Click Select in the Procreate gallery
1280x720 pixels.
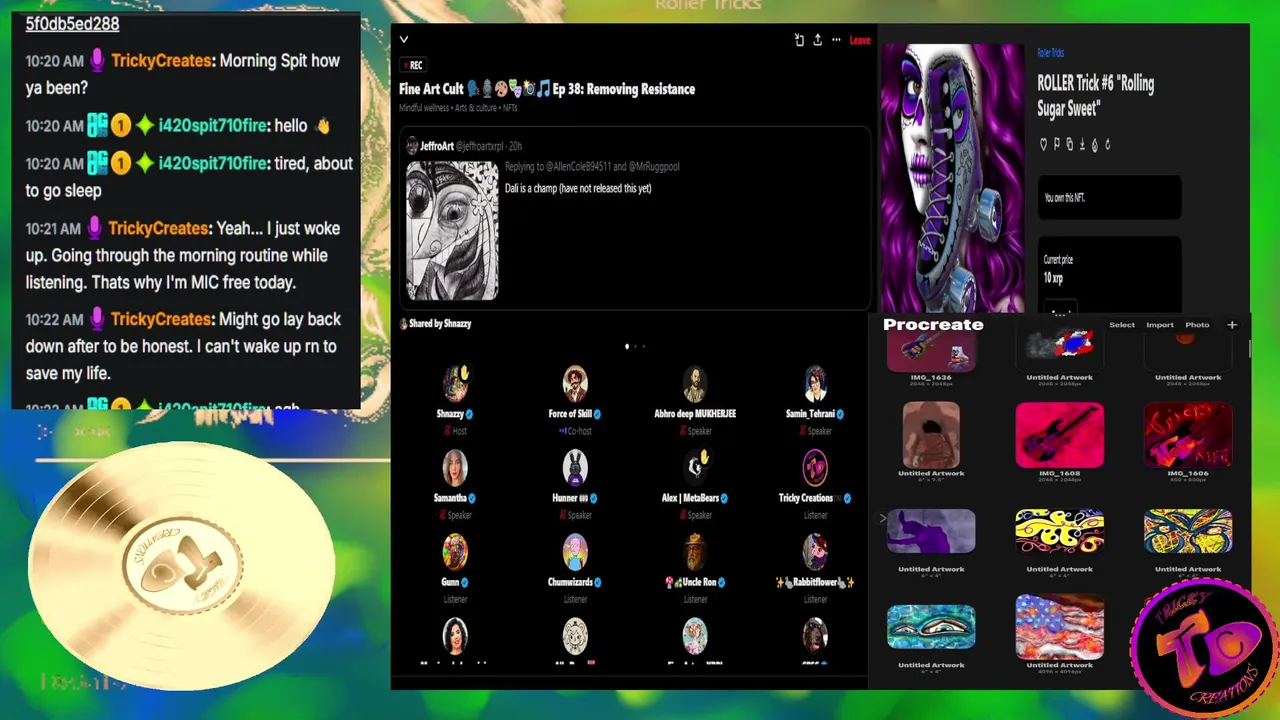[1122, 325]
